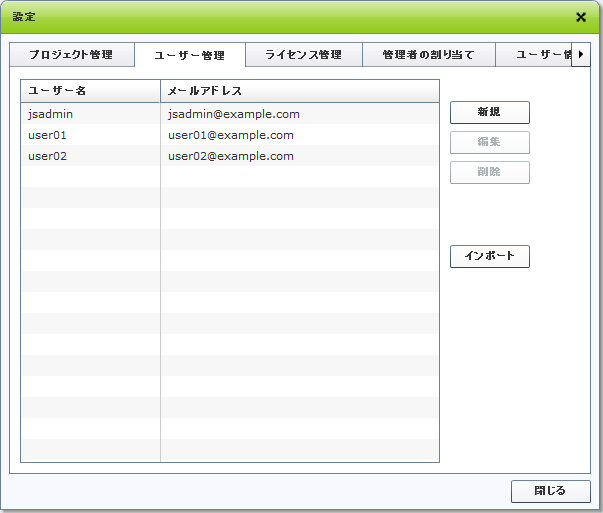The width and height of the screenshot is (603, 513).
Task: Select the user01 user name cell
Action: [90, 135]
